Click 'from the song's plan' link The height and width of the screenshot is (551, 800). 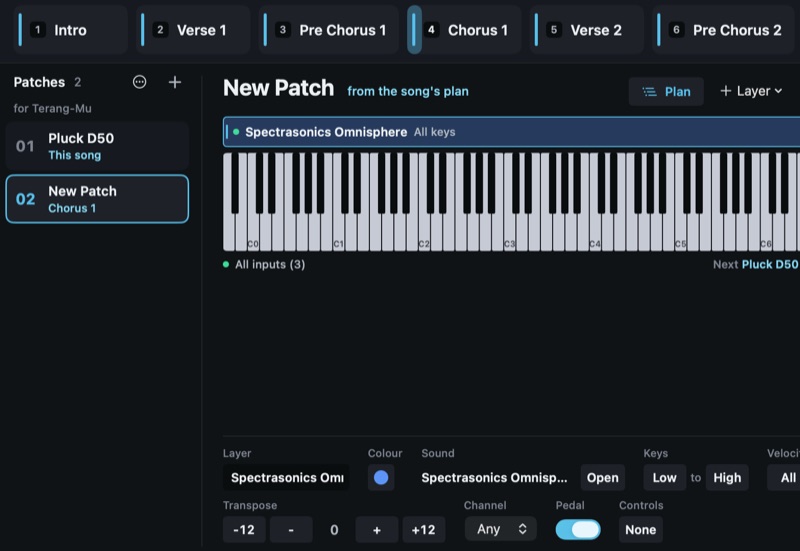point(408,91)
